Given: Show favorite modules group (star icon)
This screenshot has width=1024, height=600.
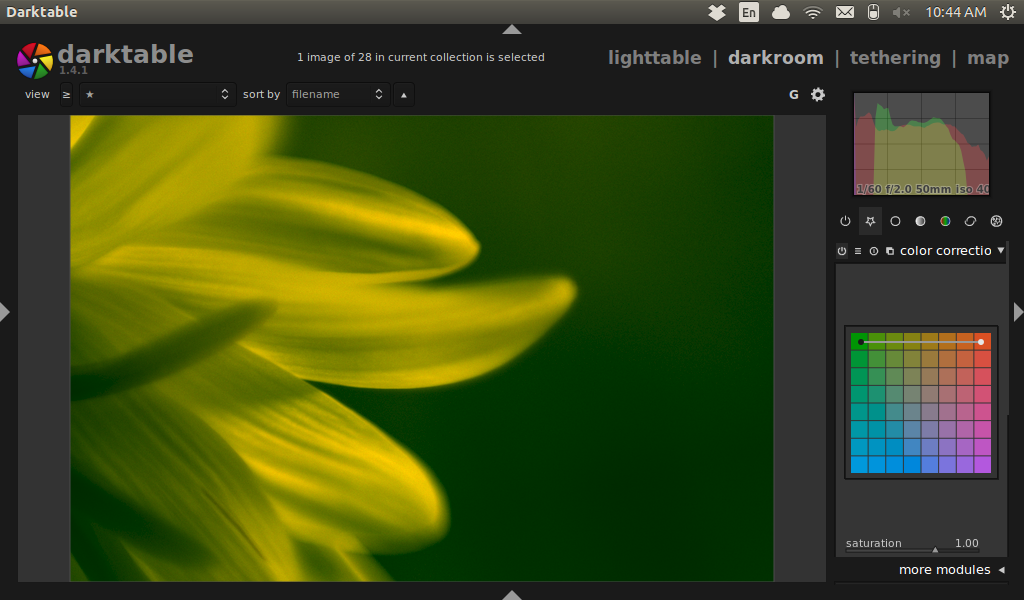Looking at the screenshot, I should (x=870, y=221).
